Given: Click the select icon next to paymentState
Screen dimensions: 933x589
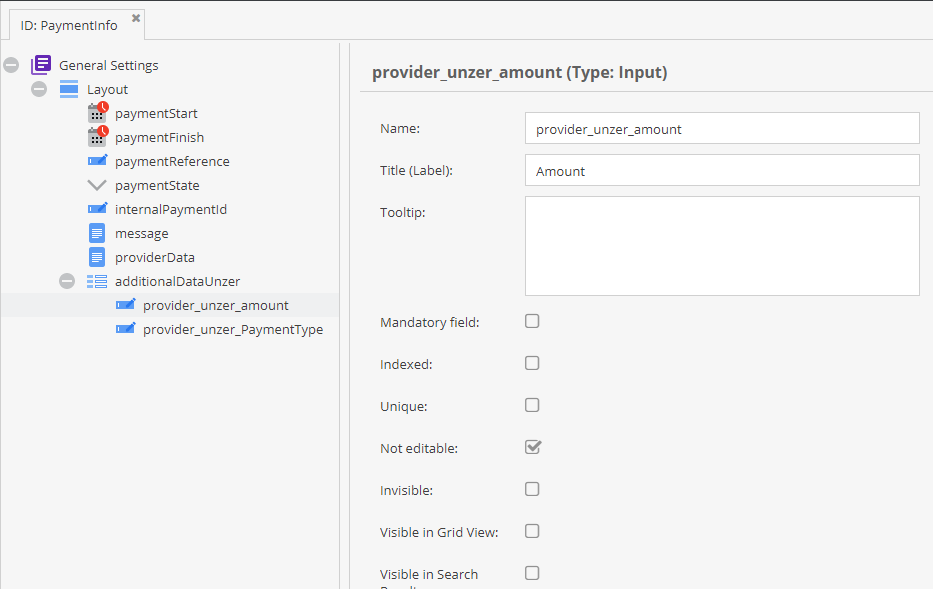Looking at the screenshot, I should pos(97,185).
